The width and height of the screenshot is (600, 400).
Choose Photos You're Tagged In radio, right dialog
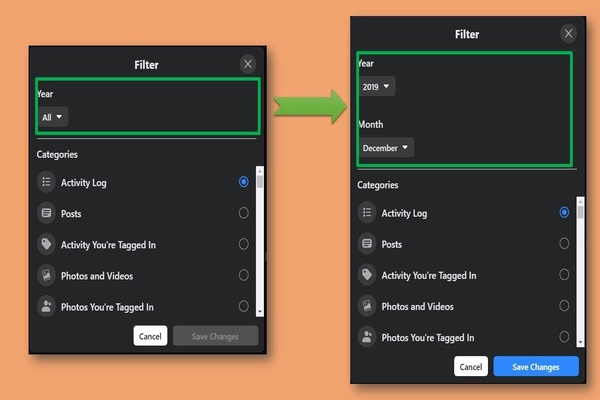564,337
